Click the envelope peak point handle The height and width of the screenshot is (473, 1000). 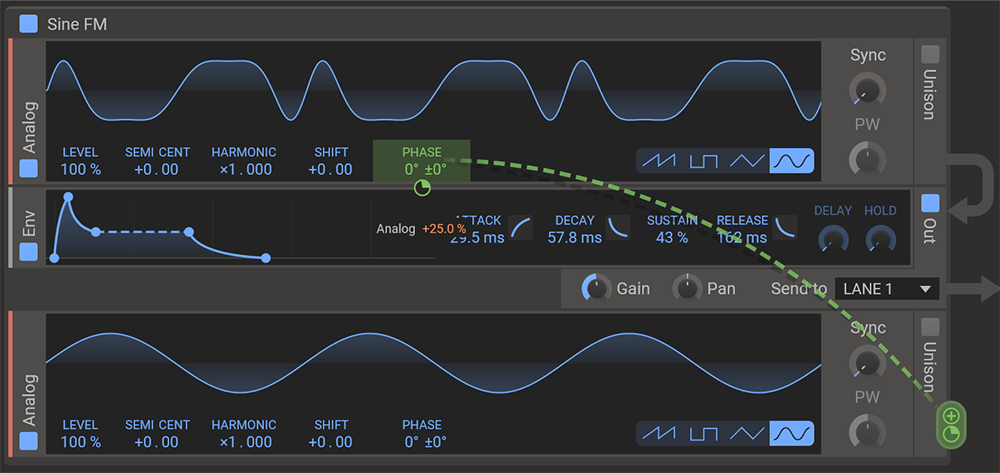pyautogui.click(x=68, y=197)
